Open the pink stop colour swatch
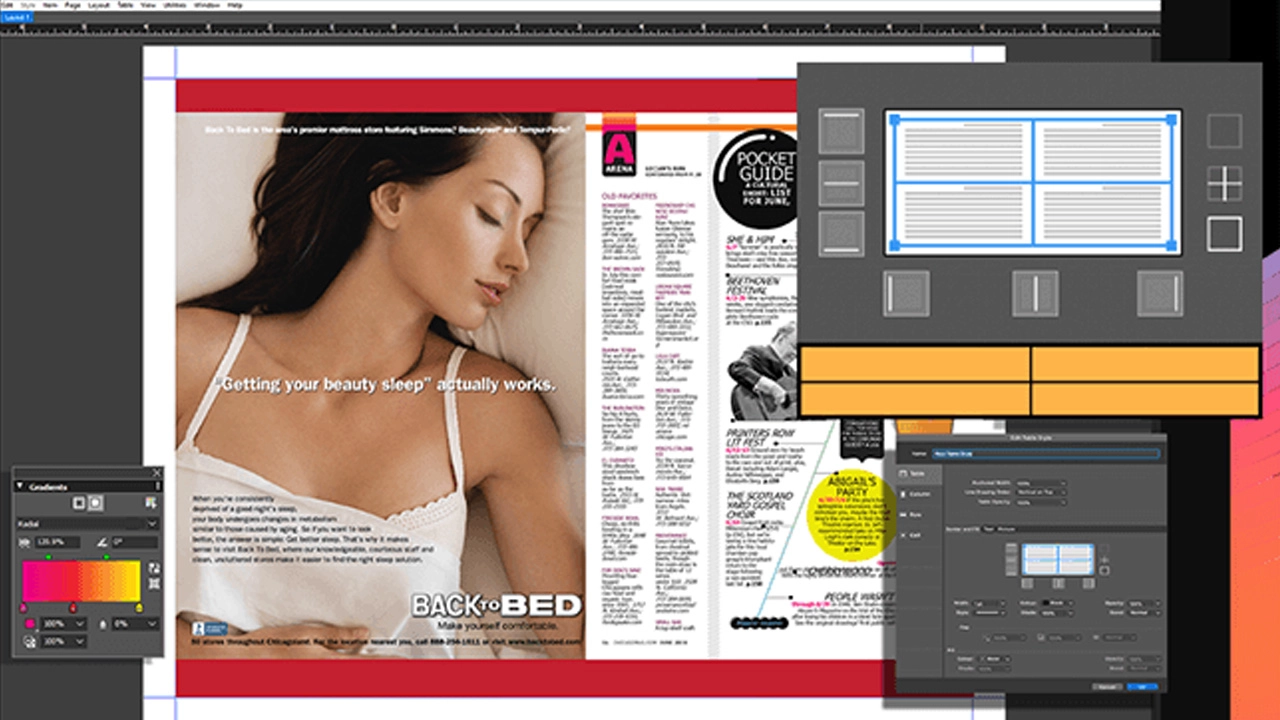The image size is (1280, 720). pyautogui.click(x=30, y=624)
